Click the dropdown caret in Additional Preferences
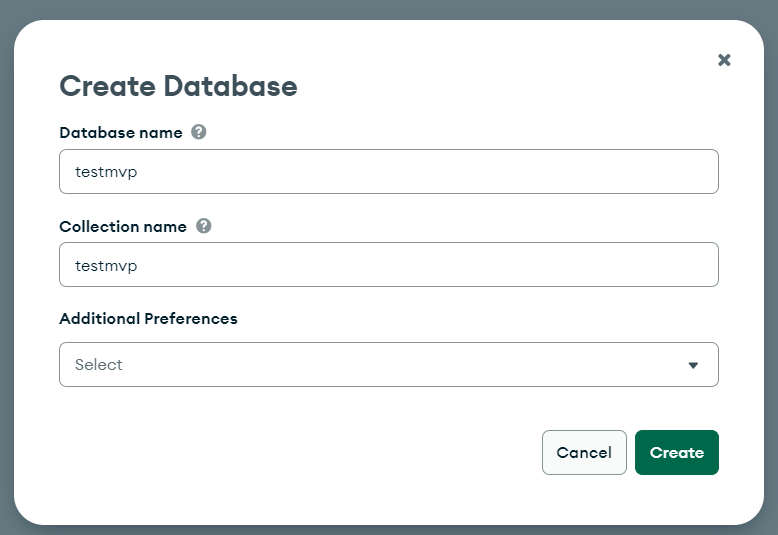Image resolution: width=778 pixels, height=535 pixels. 693,365
